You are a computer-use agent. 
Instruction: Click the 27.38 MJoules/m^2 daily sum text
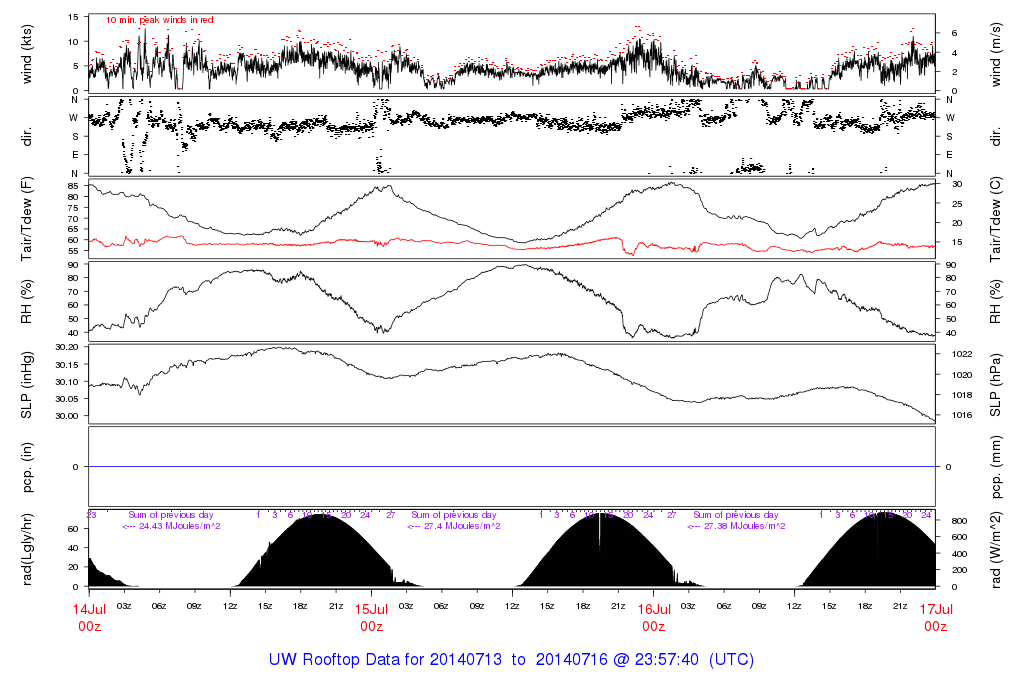click(x=736, y=526)
